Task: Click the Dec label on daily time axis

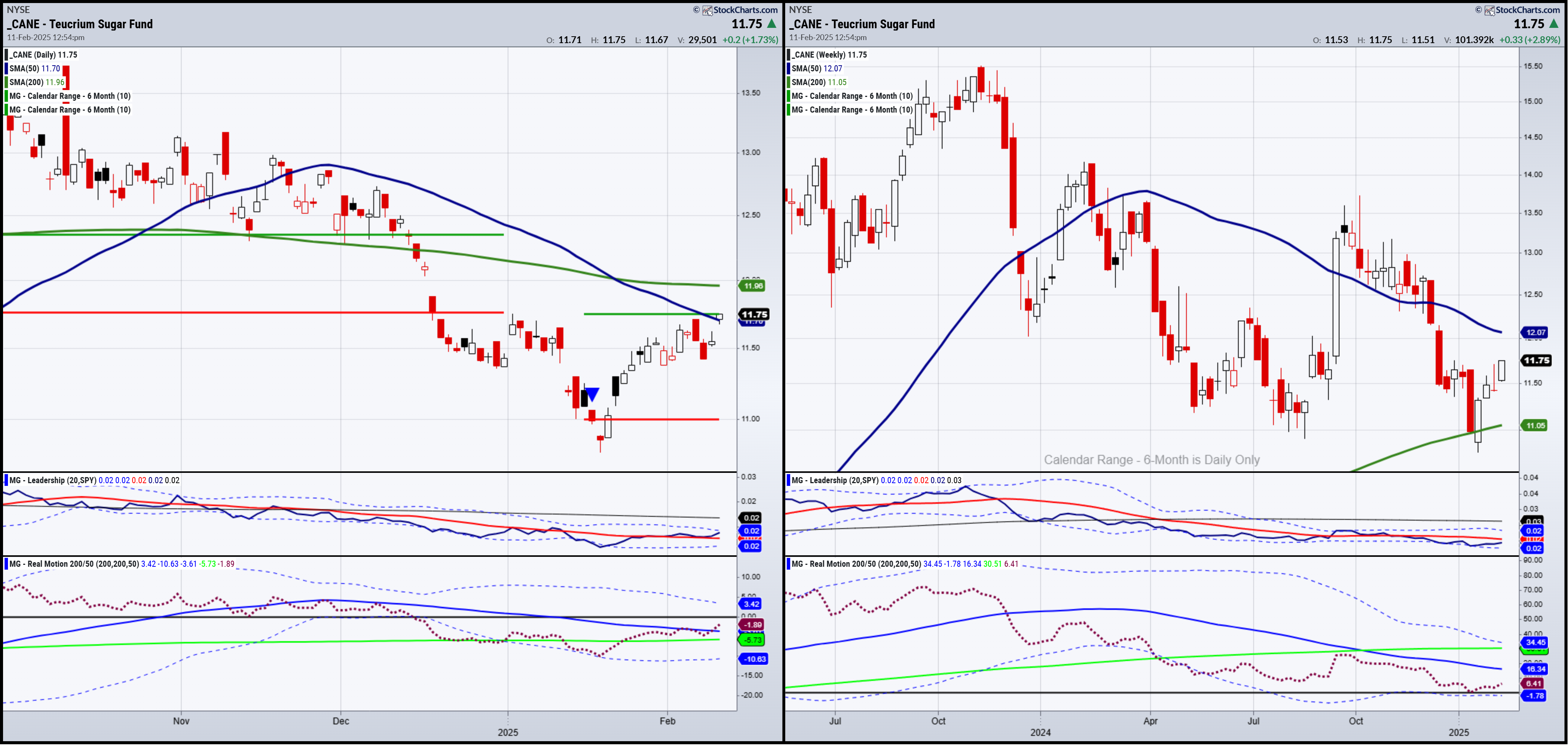Action: point(341,721)
